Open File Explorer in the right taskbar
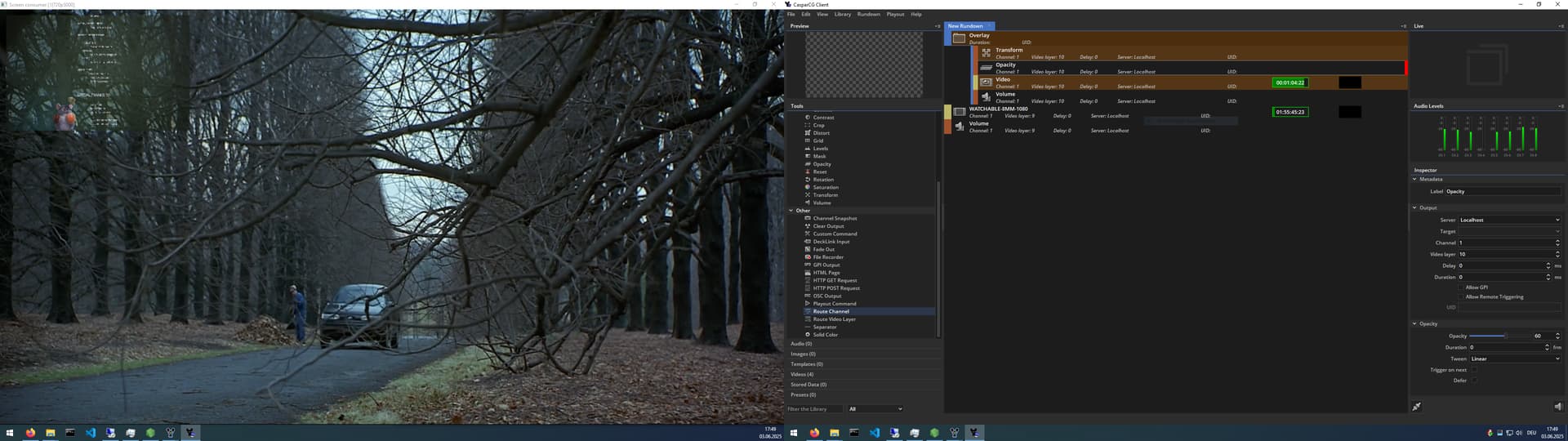 pyautogui.click(x=835, y=433)
